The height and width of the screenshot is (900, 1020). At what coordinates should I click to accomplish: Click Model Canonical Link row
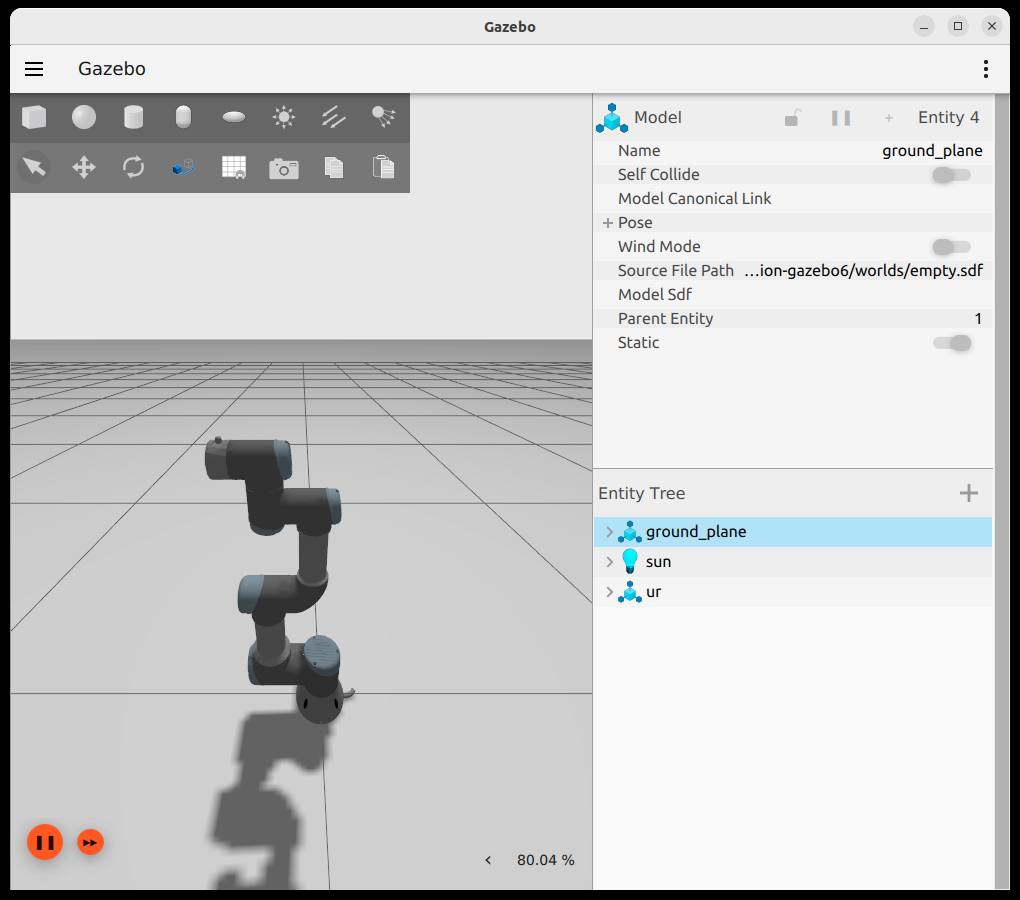[793, 199]
